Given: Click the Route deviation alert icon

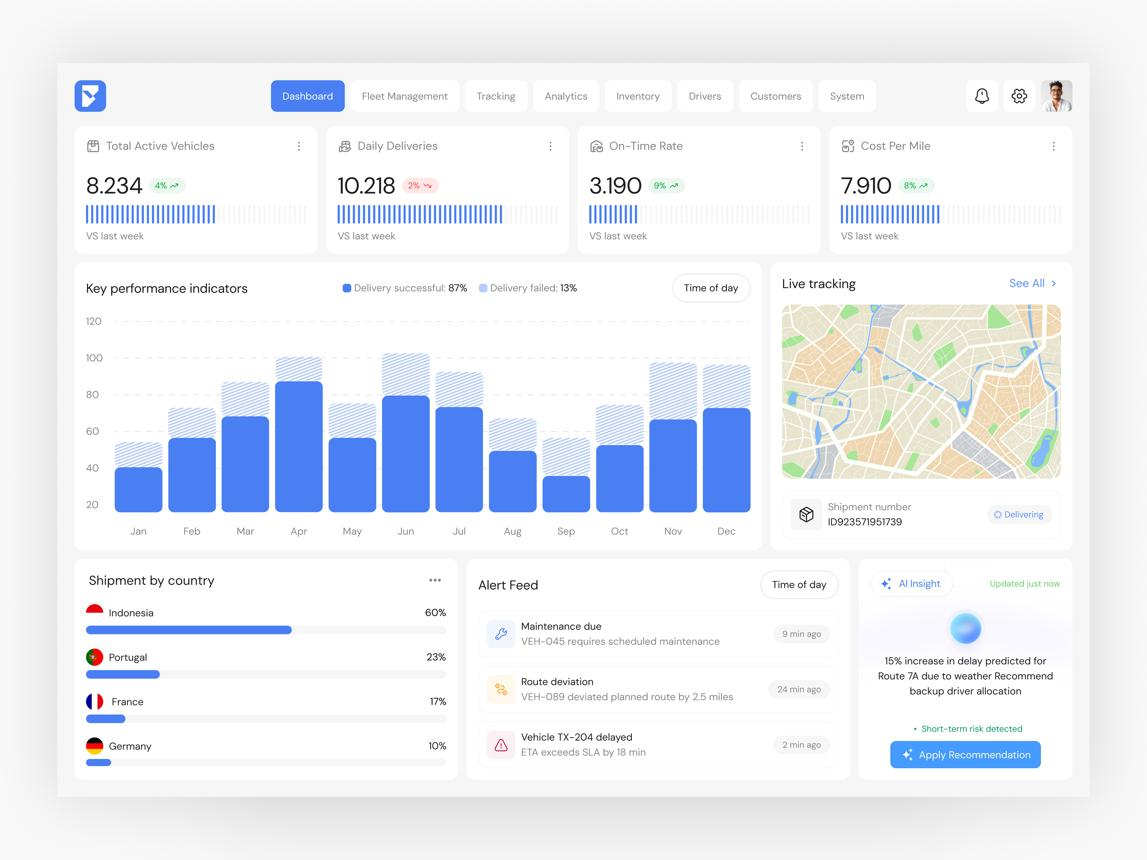Looking at the screenshot, I should 501,689.
